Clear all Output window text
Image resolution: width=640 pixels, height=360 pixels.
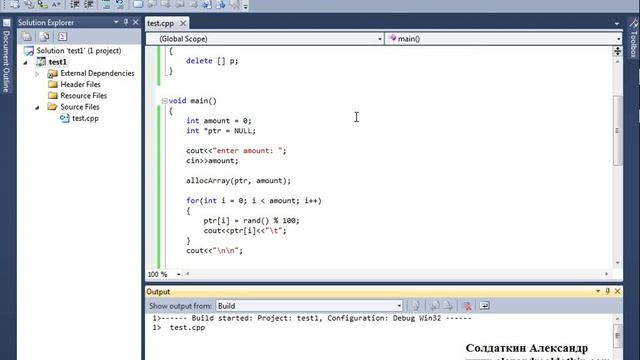click(468, 306)
